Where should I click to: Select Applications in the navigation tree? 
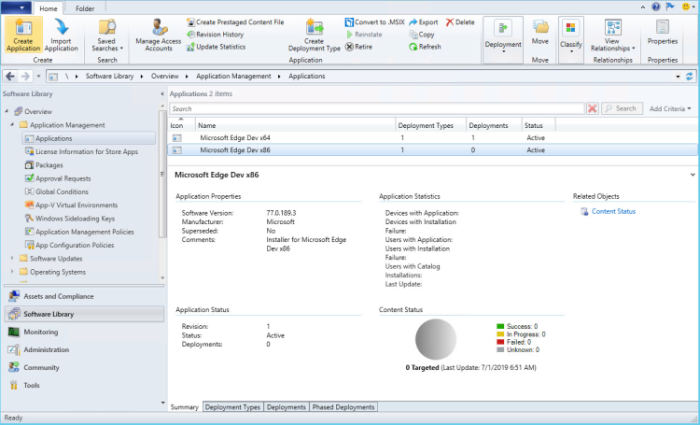[x=89, y=138]
